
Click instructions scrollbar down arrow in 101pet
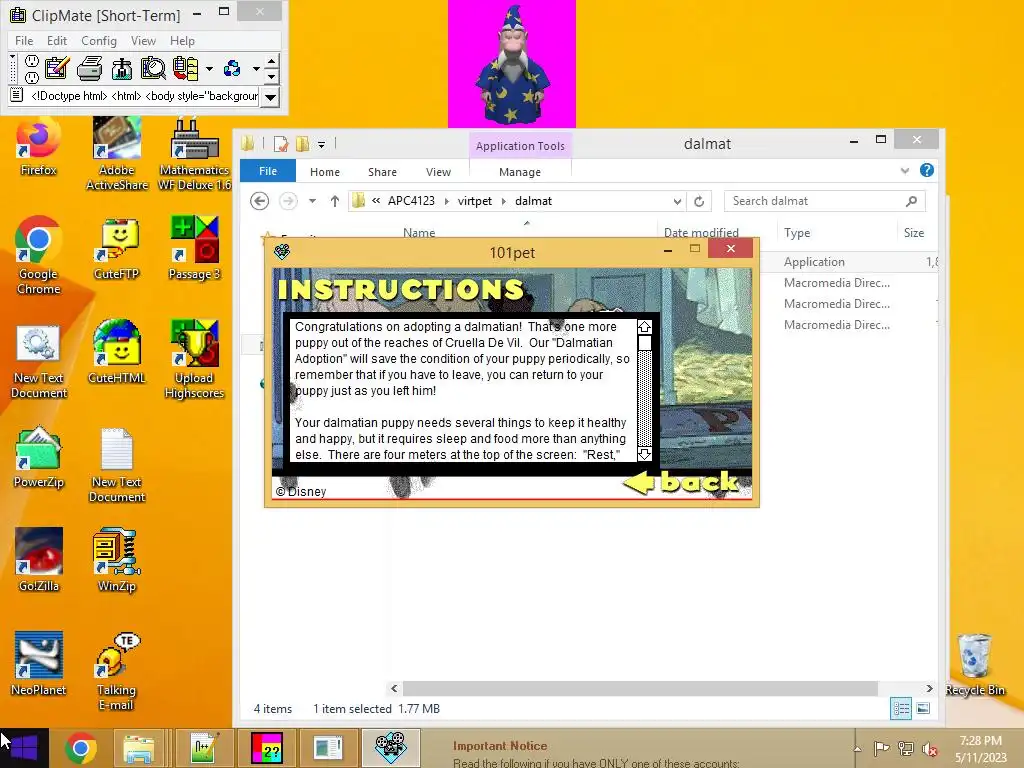click(x=645, y=454)
